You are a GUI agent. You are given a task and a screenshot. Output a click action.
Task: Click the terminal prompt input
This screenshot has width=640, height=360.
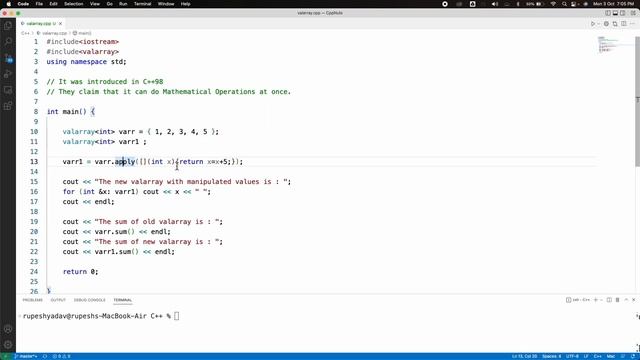(176, 316)
